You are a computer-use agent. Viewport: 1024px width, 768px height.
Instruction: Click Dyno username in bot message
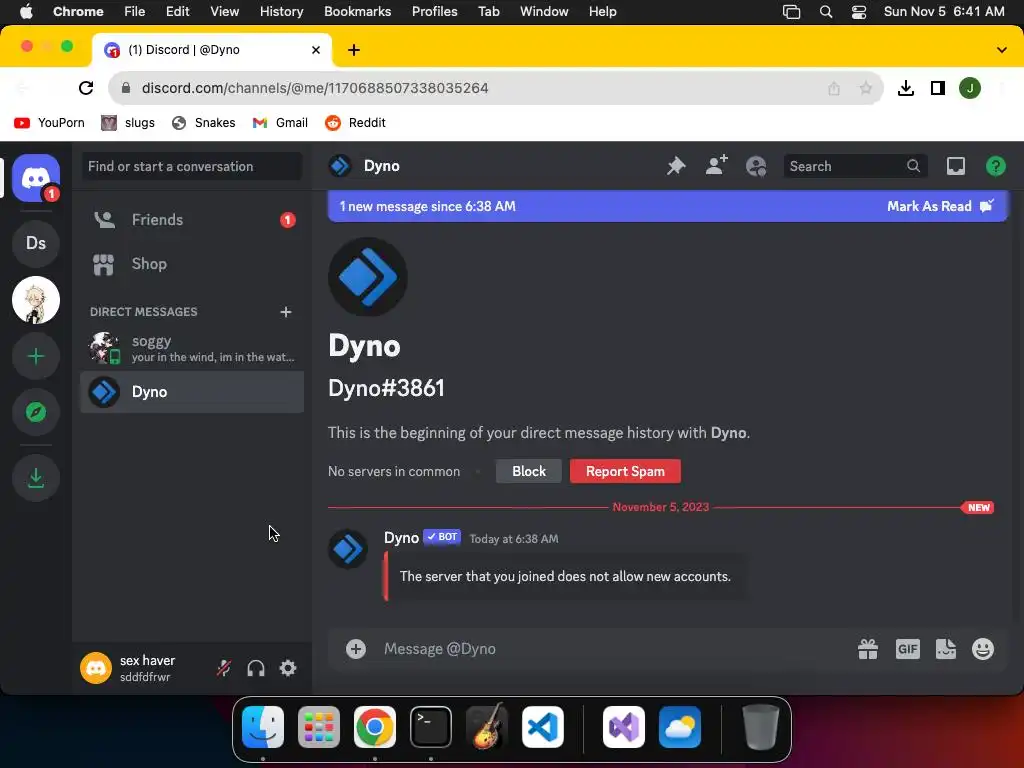tap(401, 537)
